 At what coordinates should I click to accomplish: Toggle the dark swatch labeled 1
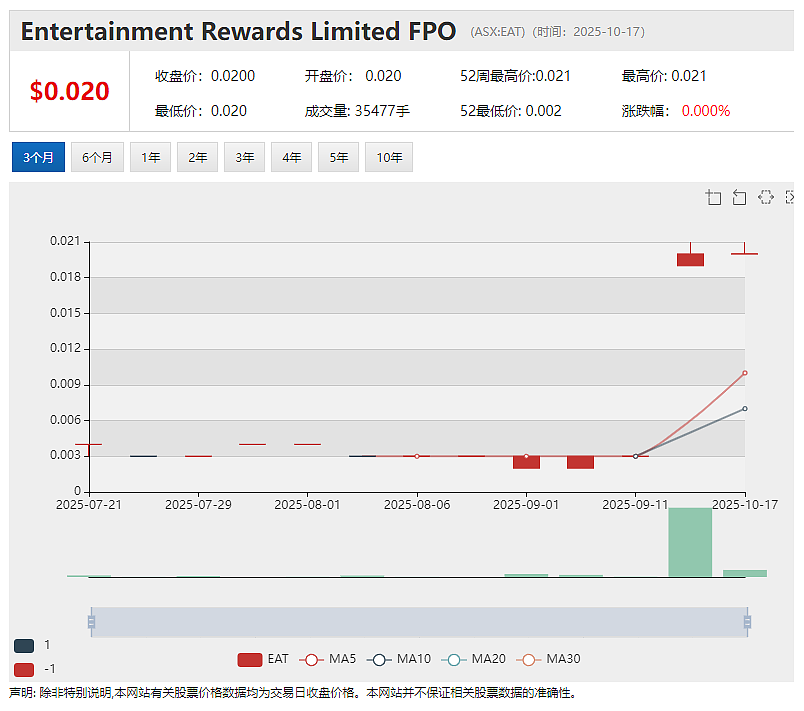[24, 646]
